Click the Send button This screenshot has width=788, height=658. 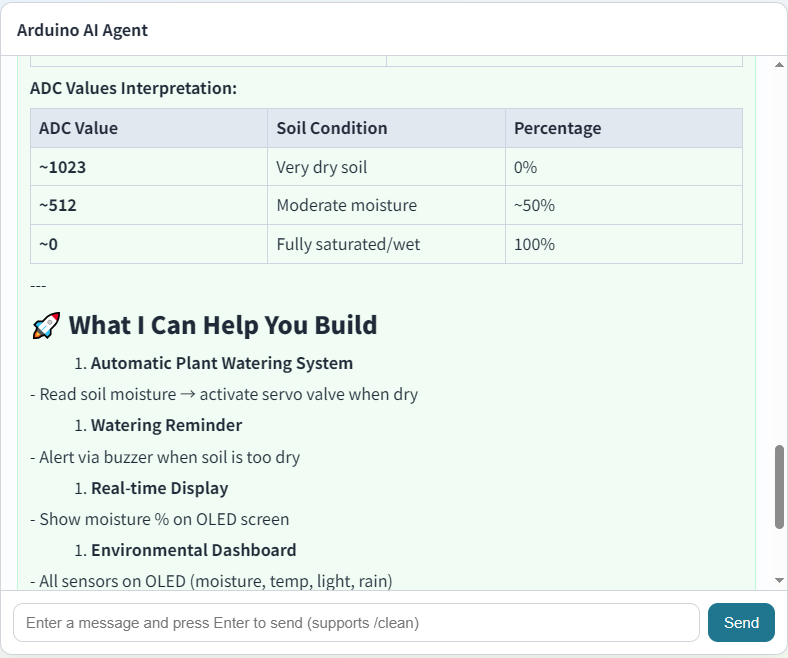pyautogui.click(x=741, y=622)
